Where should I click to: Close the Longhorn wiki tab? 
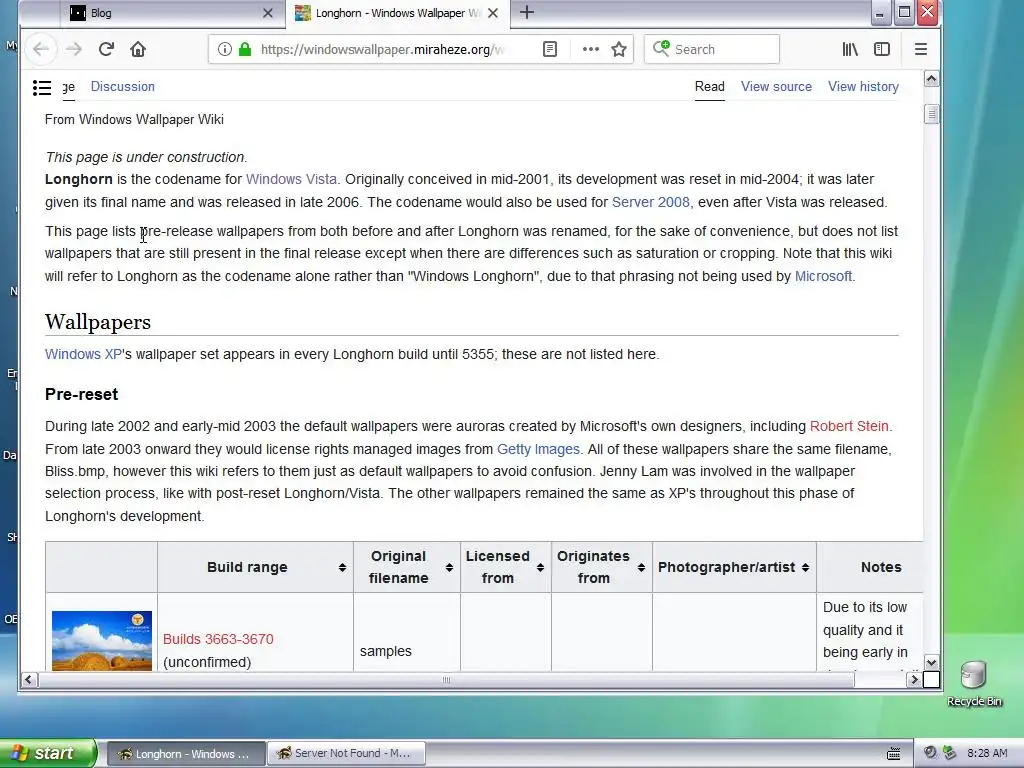pyautogui.click(x=493, y=13)
